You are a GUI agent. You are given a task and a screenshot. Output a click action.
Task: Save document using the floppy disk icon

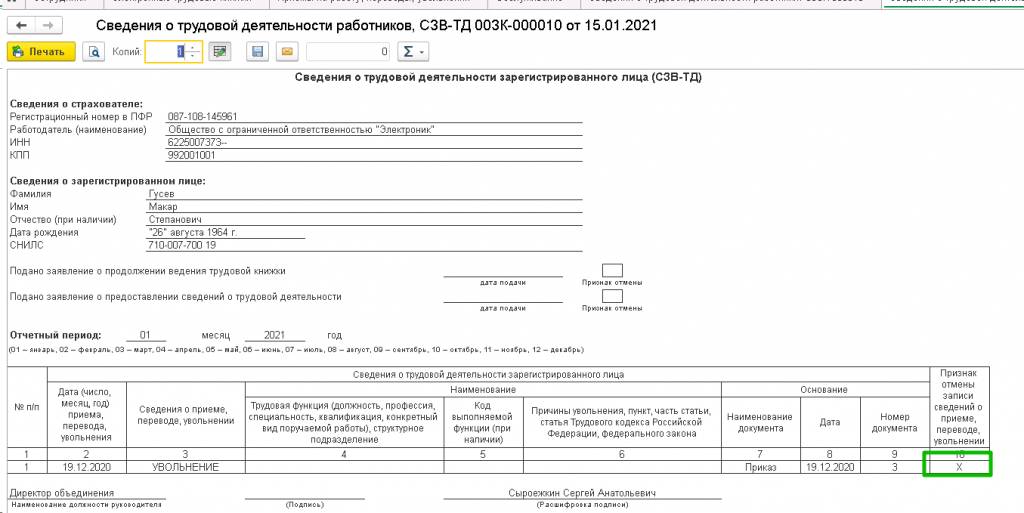[257, 52]
